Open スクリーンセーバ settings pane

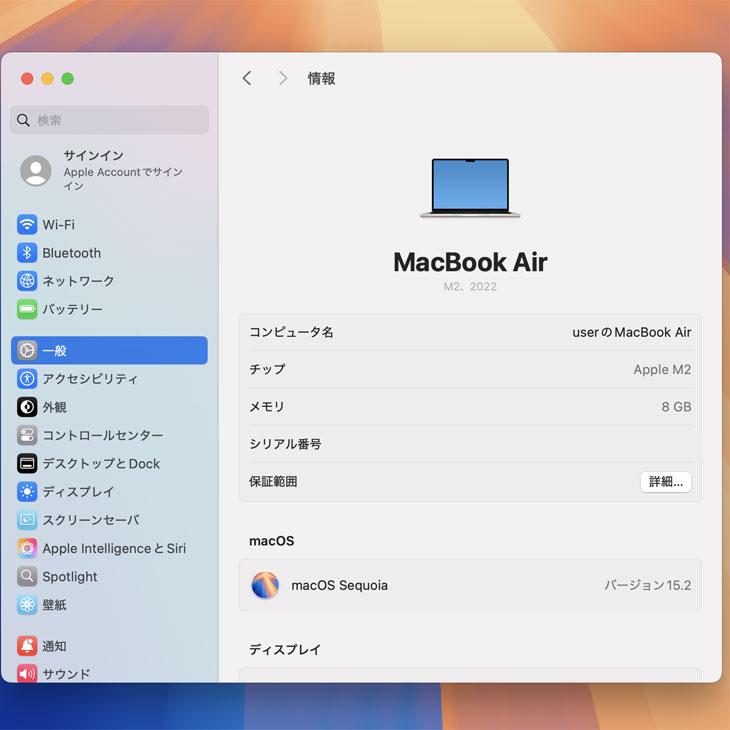pos(90,520)
